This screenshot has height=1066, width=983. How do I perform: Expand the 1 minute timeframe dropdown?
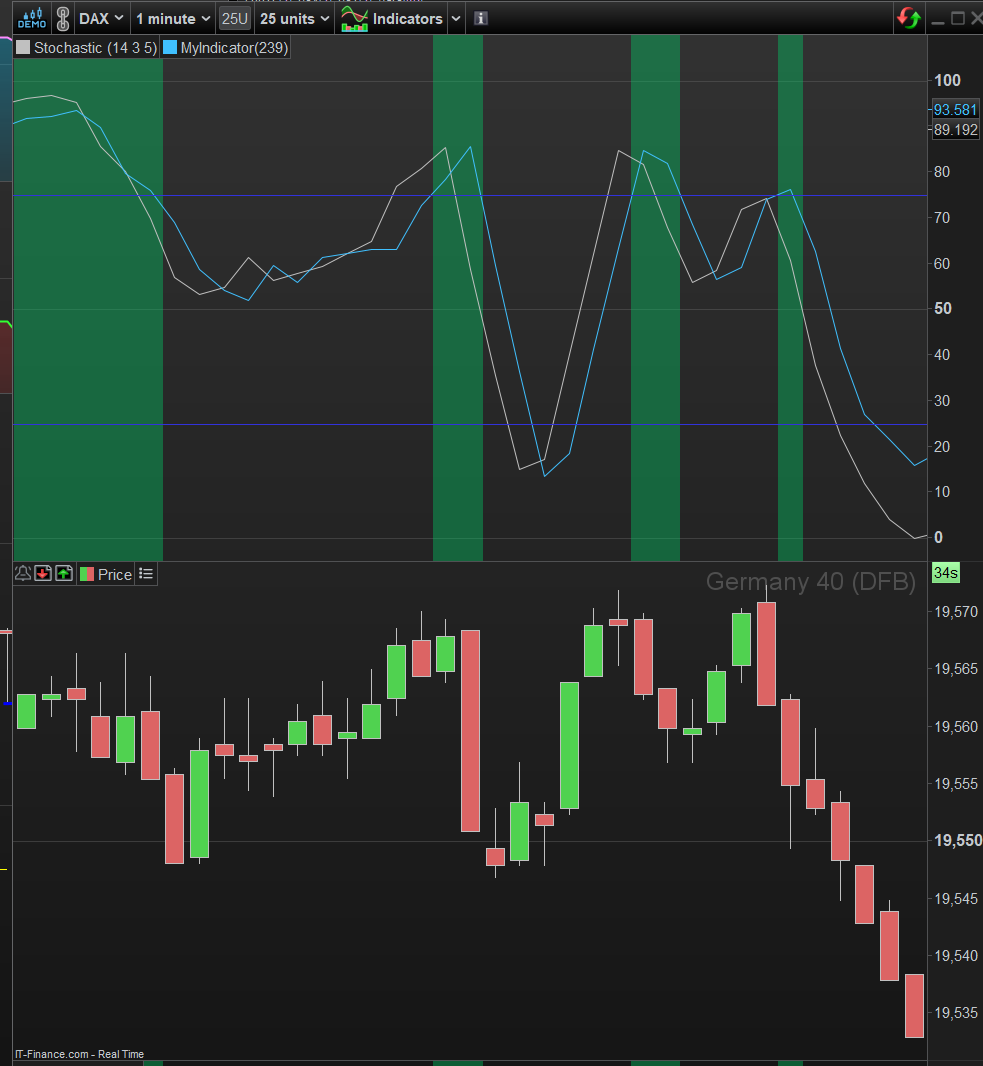click(x=173, y=18)
